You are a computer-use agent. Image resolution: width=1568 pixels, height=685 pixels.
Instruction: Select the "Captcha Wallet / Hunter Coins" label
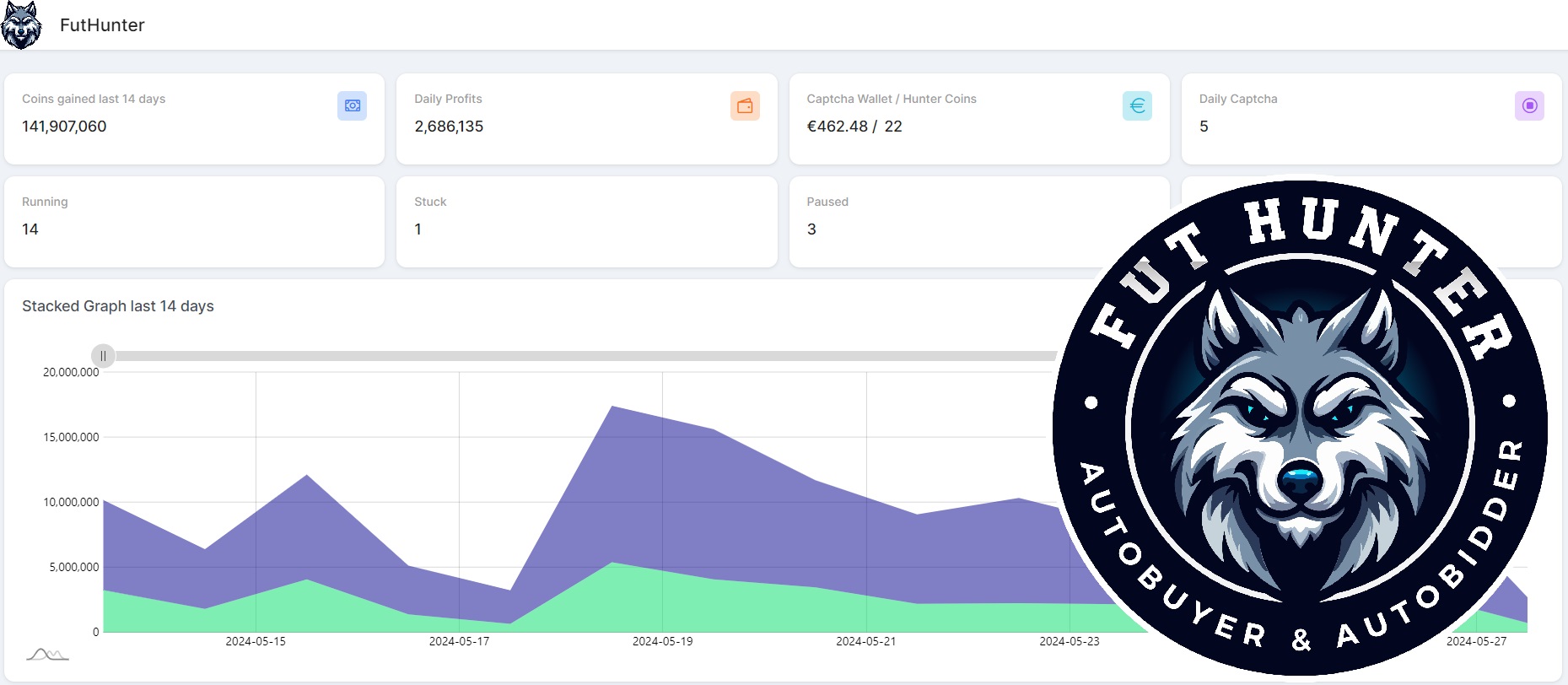[x=892, y=99]
